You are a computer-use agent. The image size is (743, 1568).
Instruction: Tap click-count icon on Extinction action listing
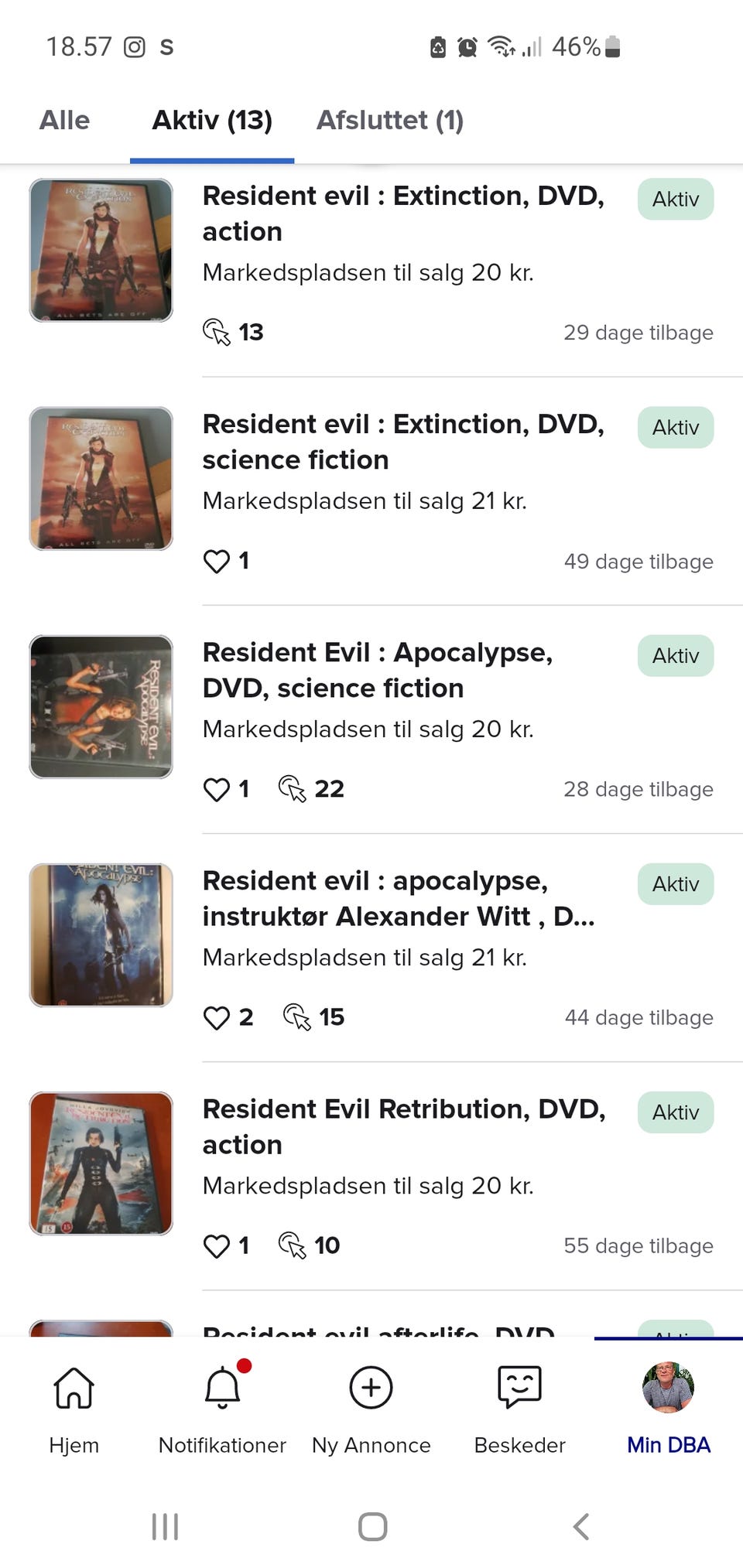point(217,333)
